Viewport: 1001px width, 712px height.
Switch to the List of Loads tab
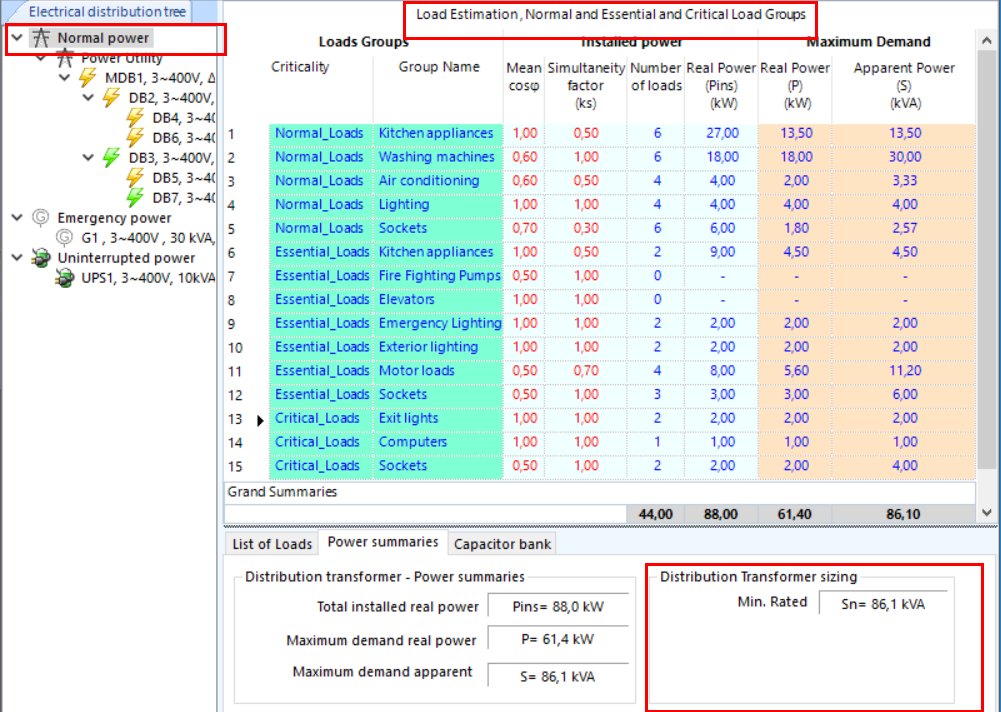270,543
